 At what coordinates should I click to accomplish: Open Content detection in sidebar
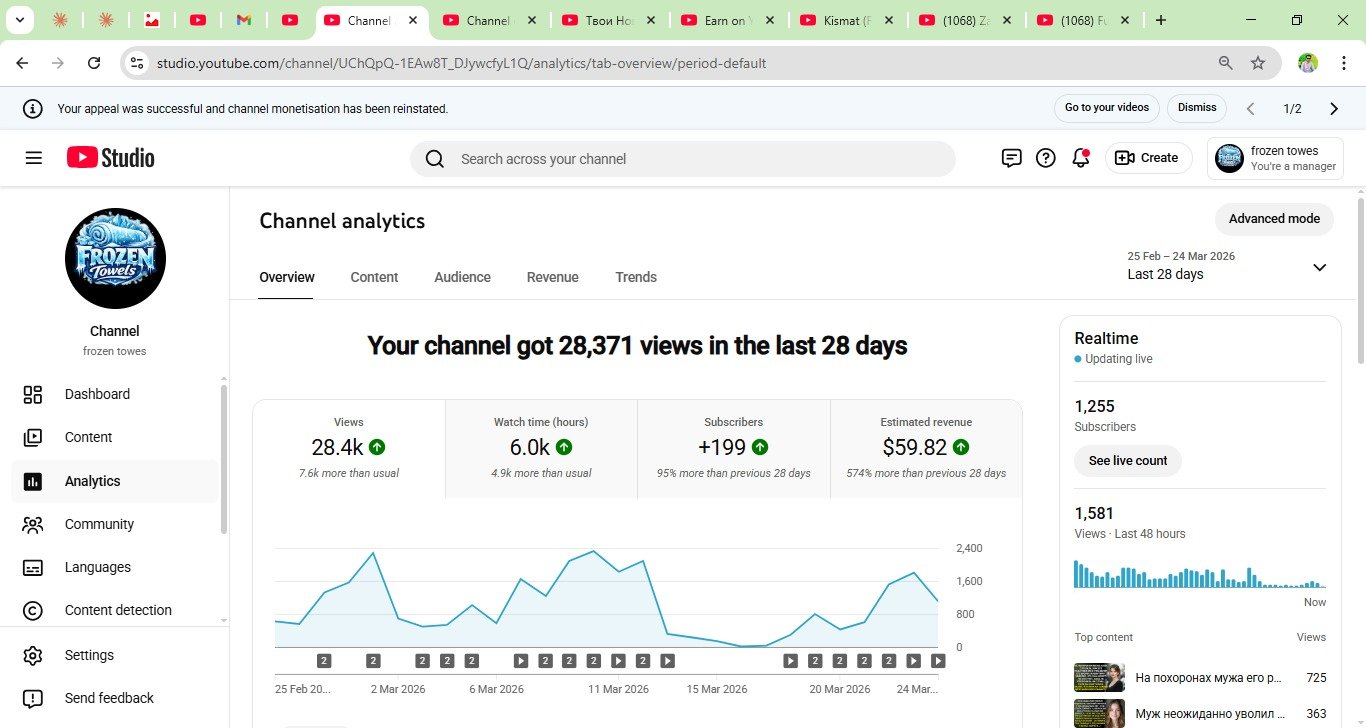coord(118,610)
